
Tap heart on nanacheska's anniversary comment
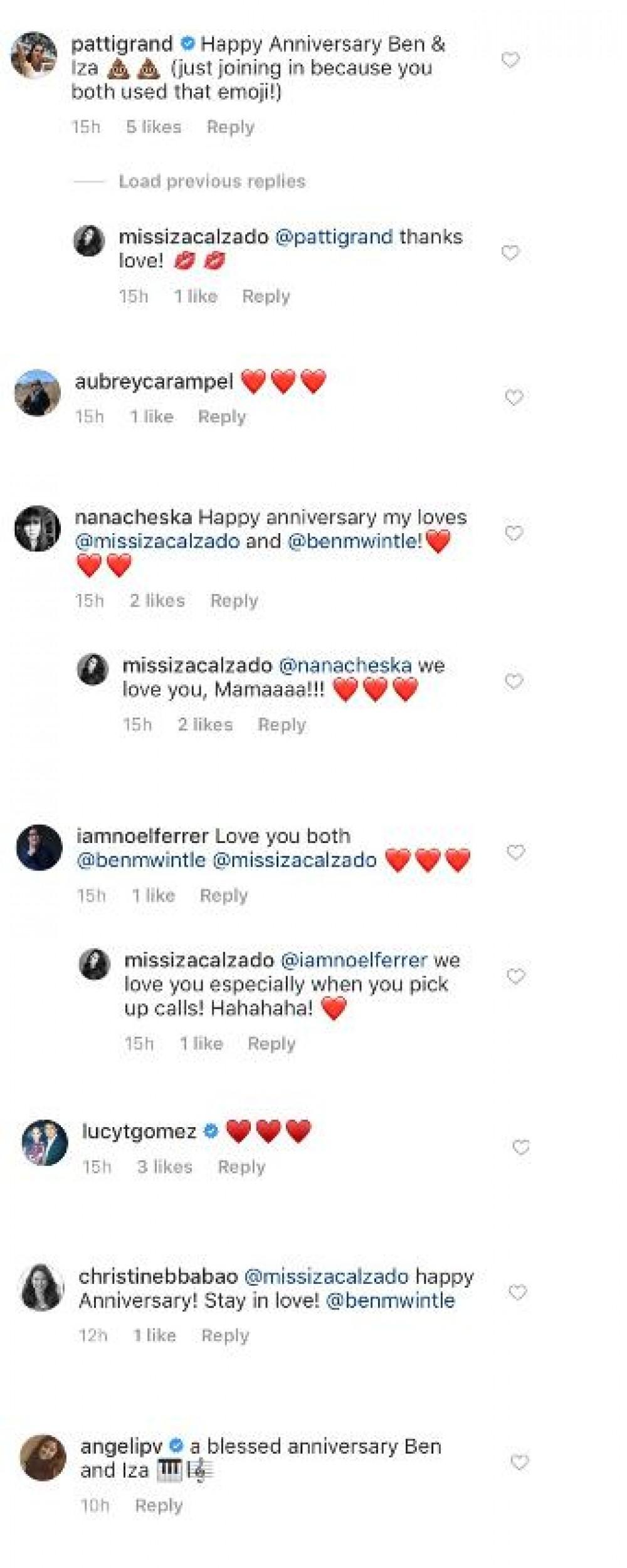click(514, 534)
